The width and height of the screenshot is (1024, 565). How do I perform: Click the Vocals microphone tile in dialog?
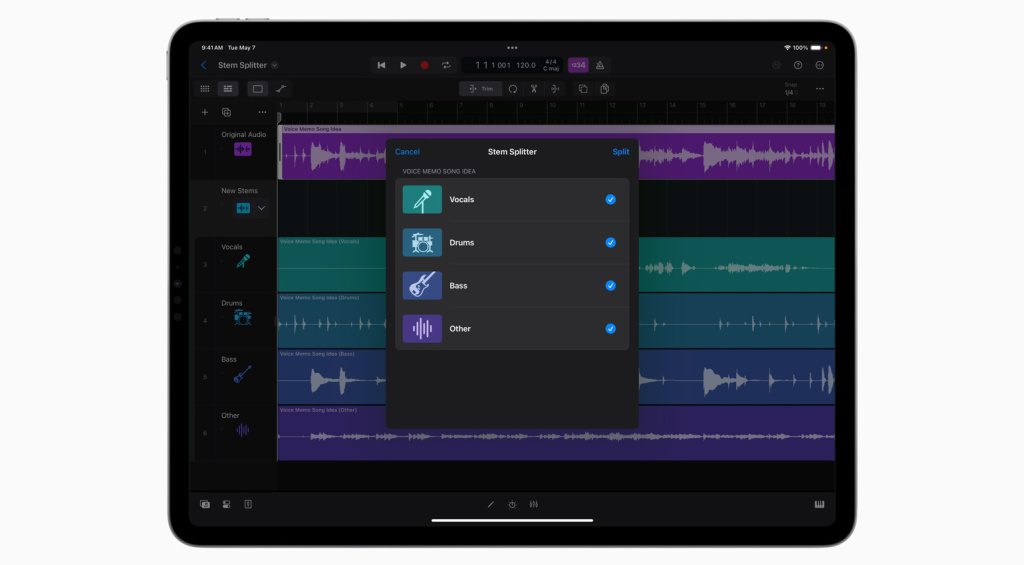422,199
